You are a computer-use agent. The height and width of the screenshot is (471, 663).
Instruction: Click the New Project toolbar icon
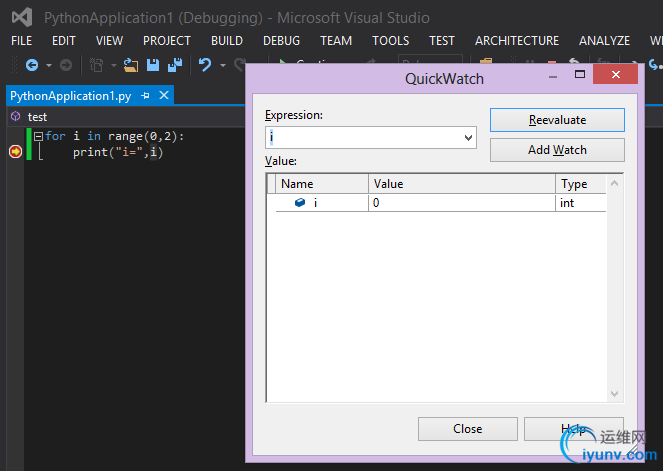pos(96,65)
